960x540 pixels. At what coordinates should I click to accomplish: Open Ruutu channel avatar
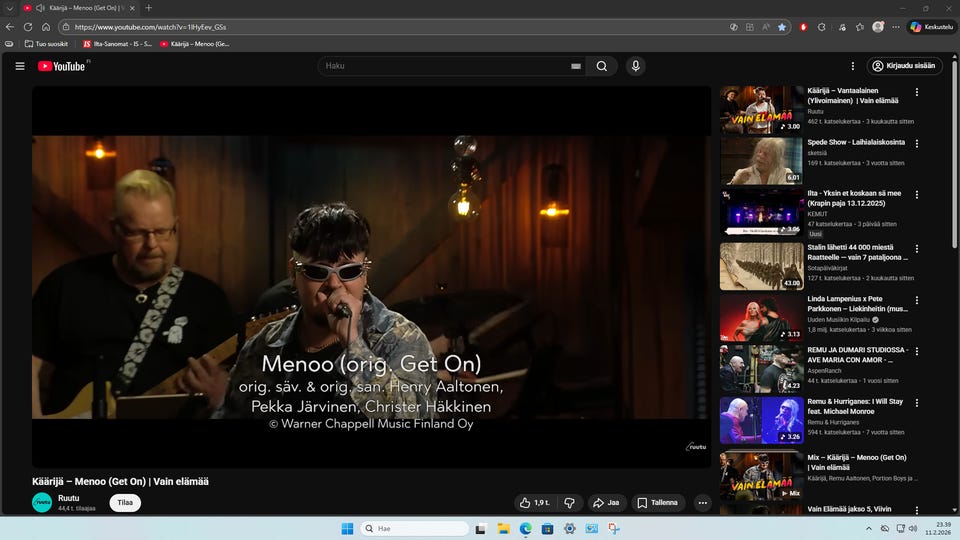click(42, 502)
